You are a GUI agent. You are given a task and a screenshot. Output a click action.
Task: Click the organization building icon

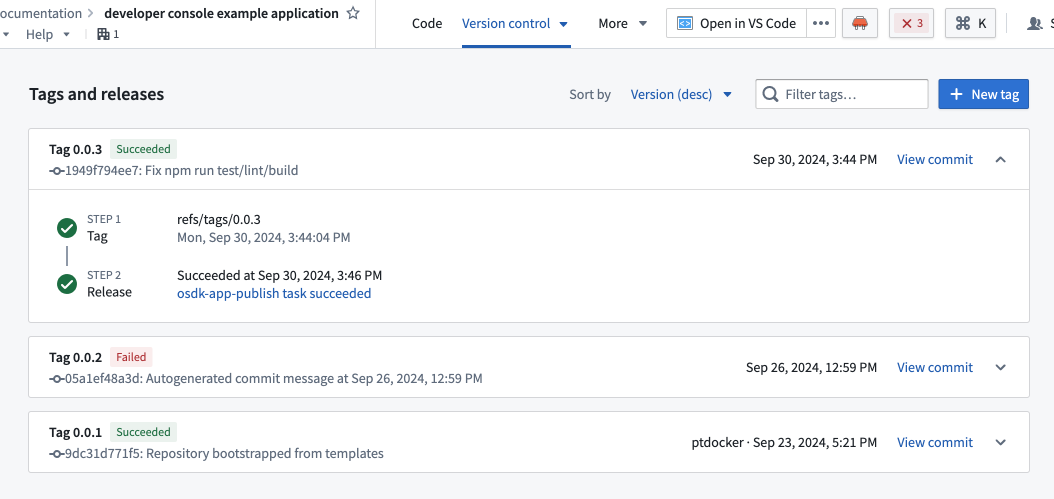pos(103,34)
